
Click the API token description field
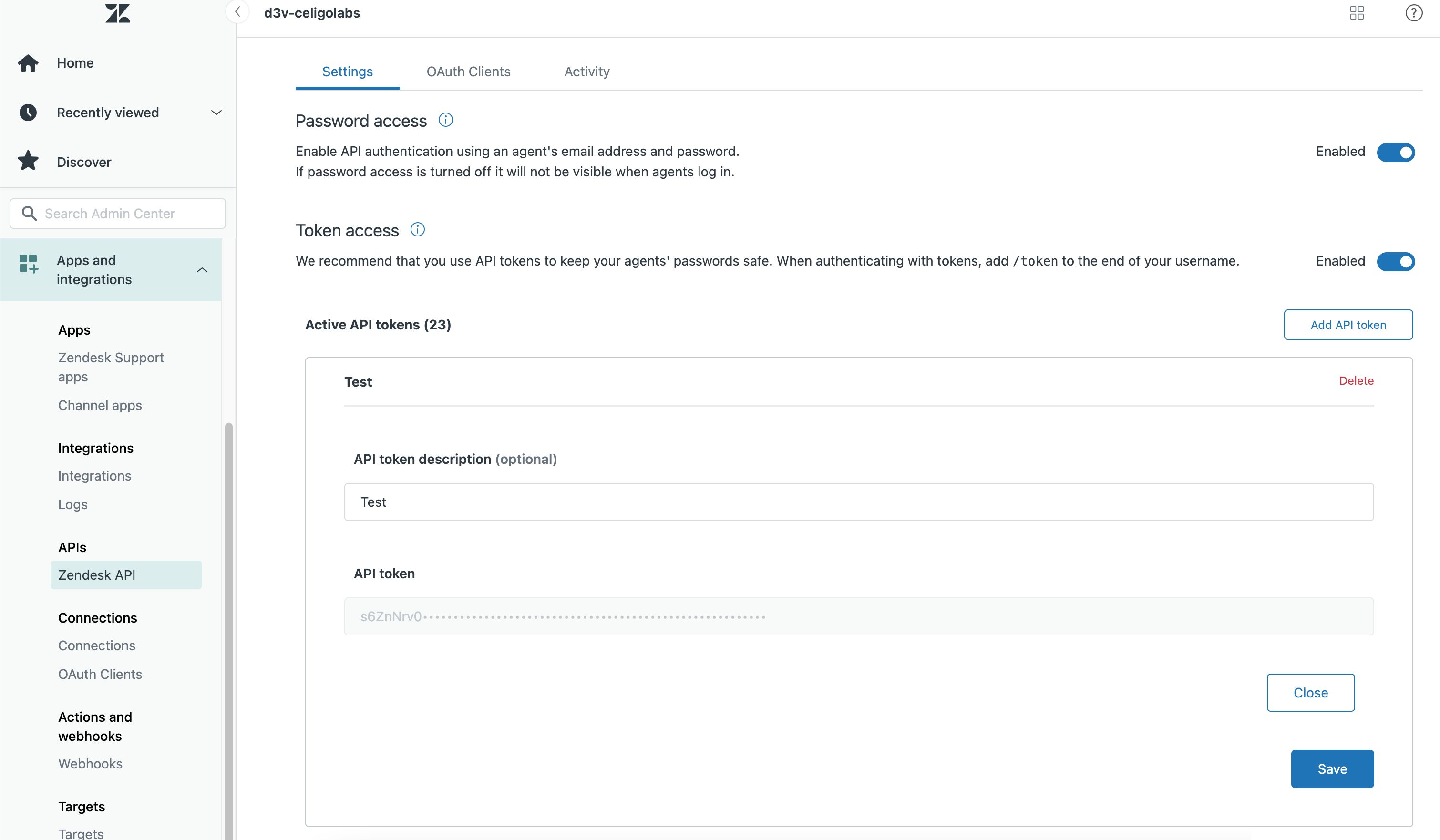pyautogui.click(x=859, y=502)
